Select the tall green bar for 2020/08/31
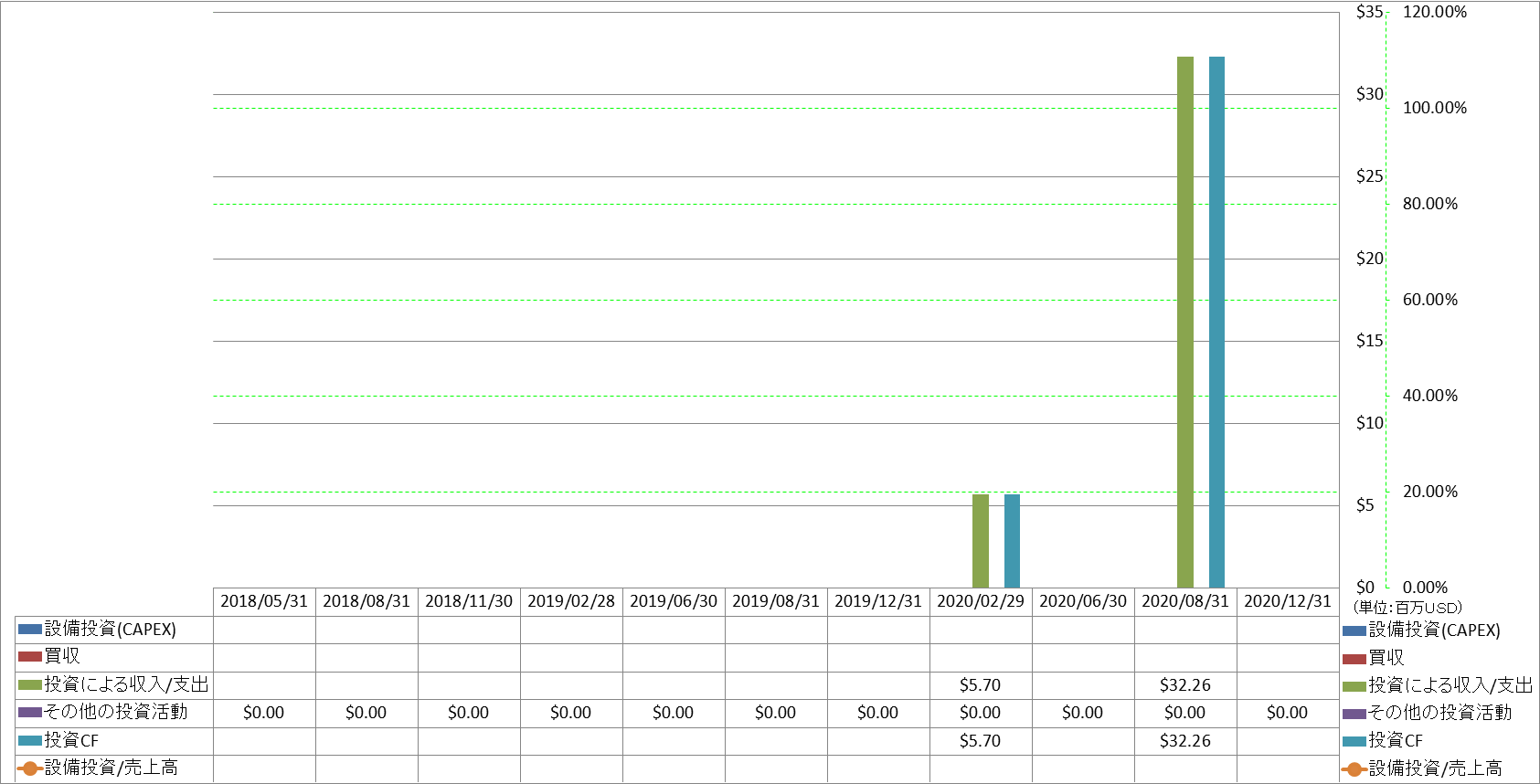 pyautogui.click(x=1185, y=322)
